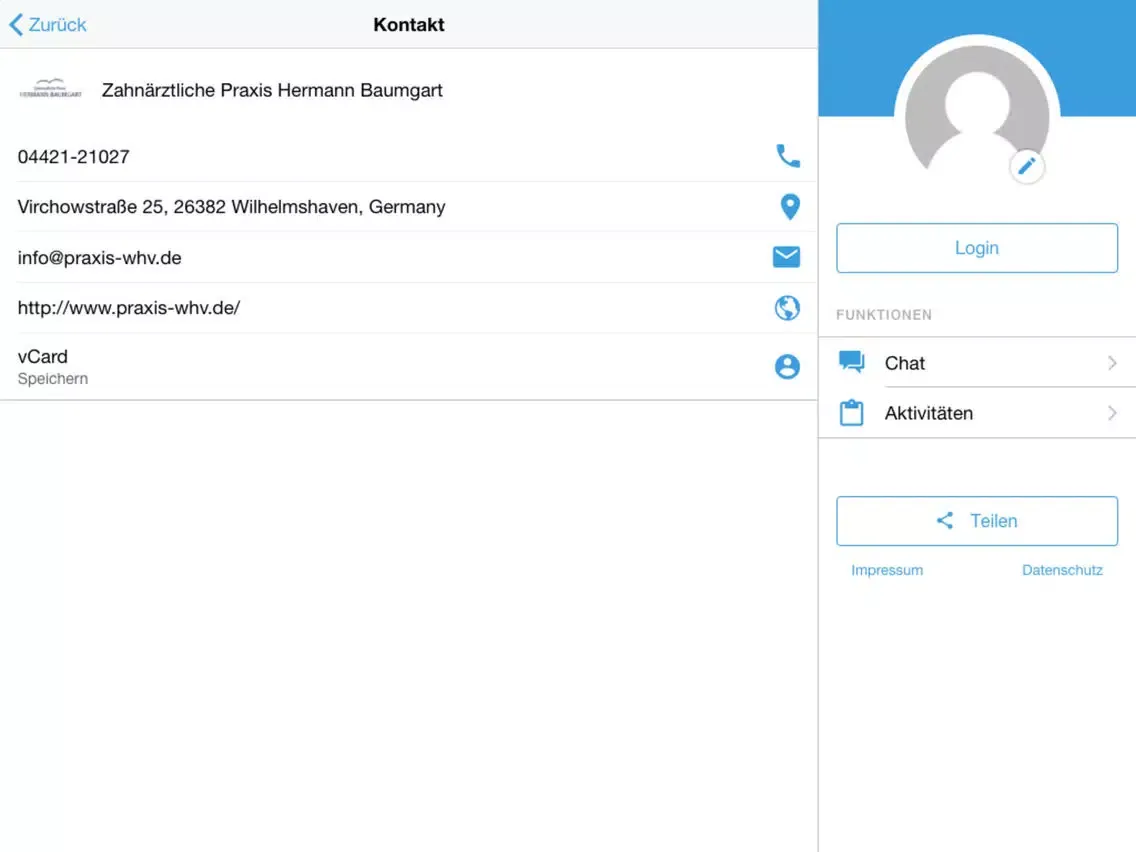
Task: Select the Virchowstraße 25 address
Action: [231, 207]
